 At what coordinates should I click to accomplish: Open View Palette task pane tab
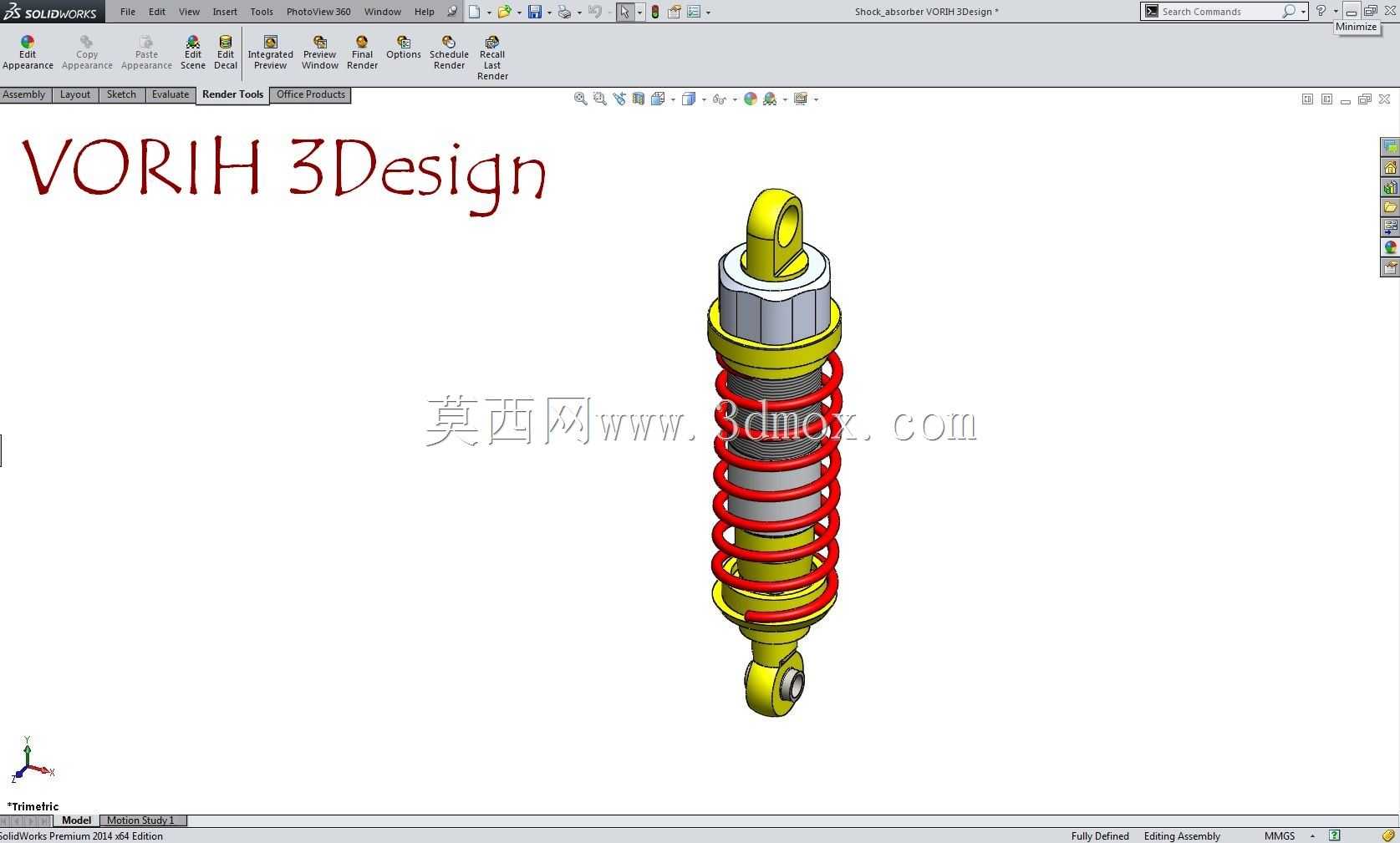coord(1390,227)
